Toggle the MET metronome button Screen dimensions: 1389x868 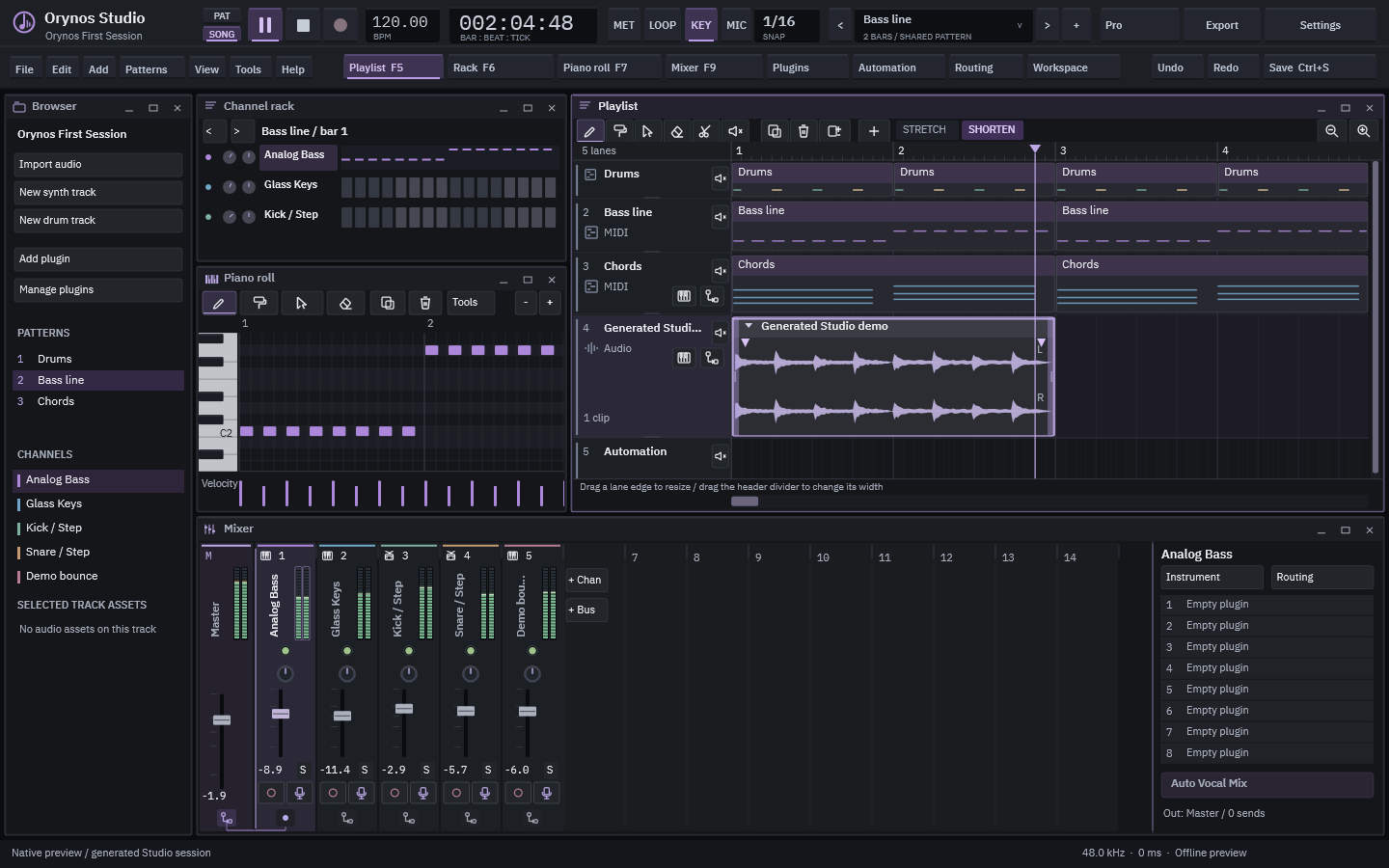click(x=624, y=25)
